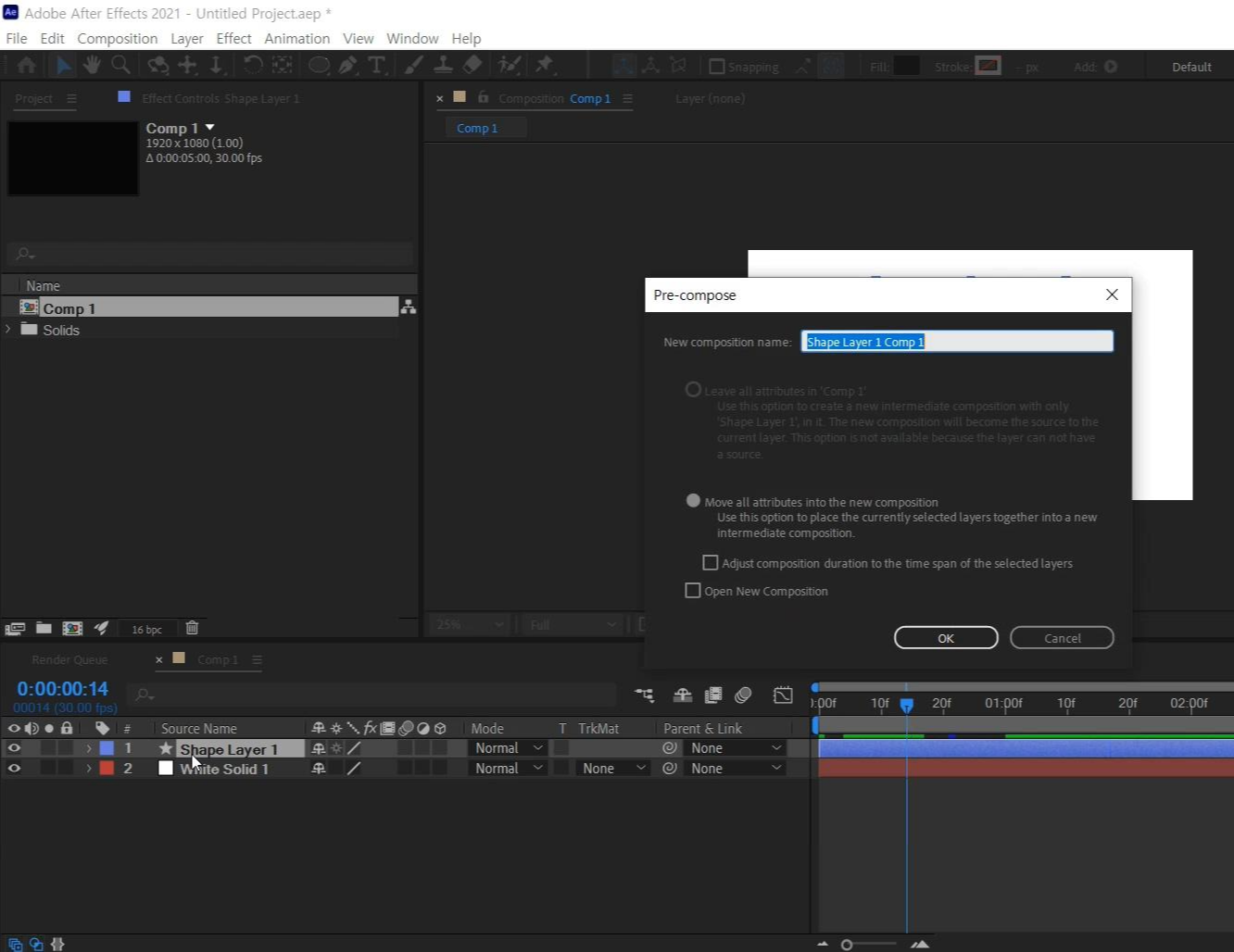
Task: Toggle the Composition panel lock icon
Action: point(483,97)
